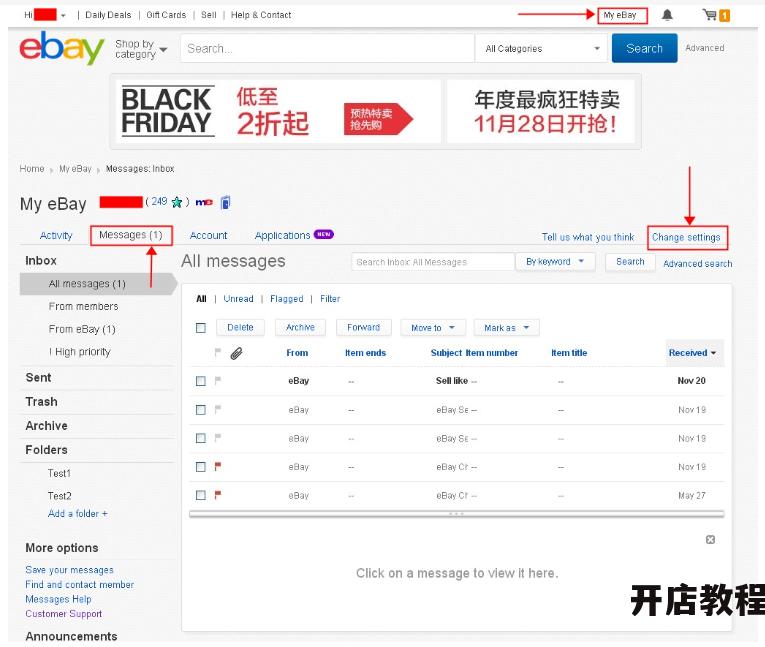Viewport: 765px width, 647px height.
Task: Select High priority messages
Action: point(80,352)
